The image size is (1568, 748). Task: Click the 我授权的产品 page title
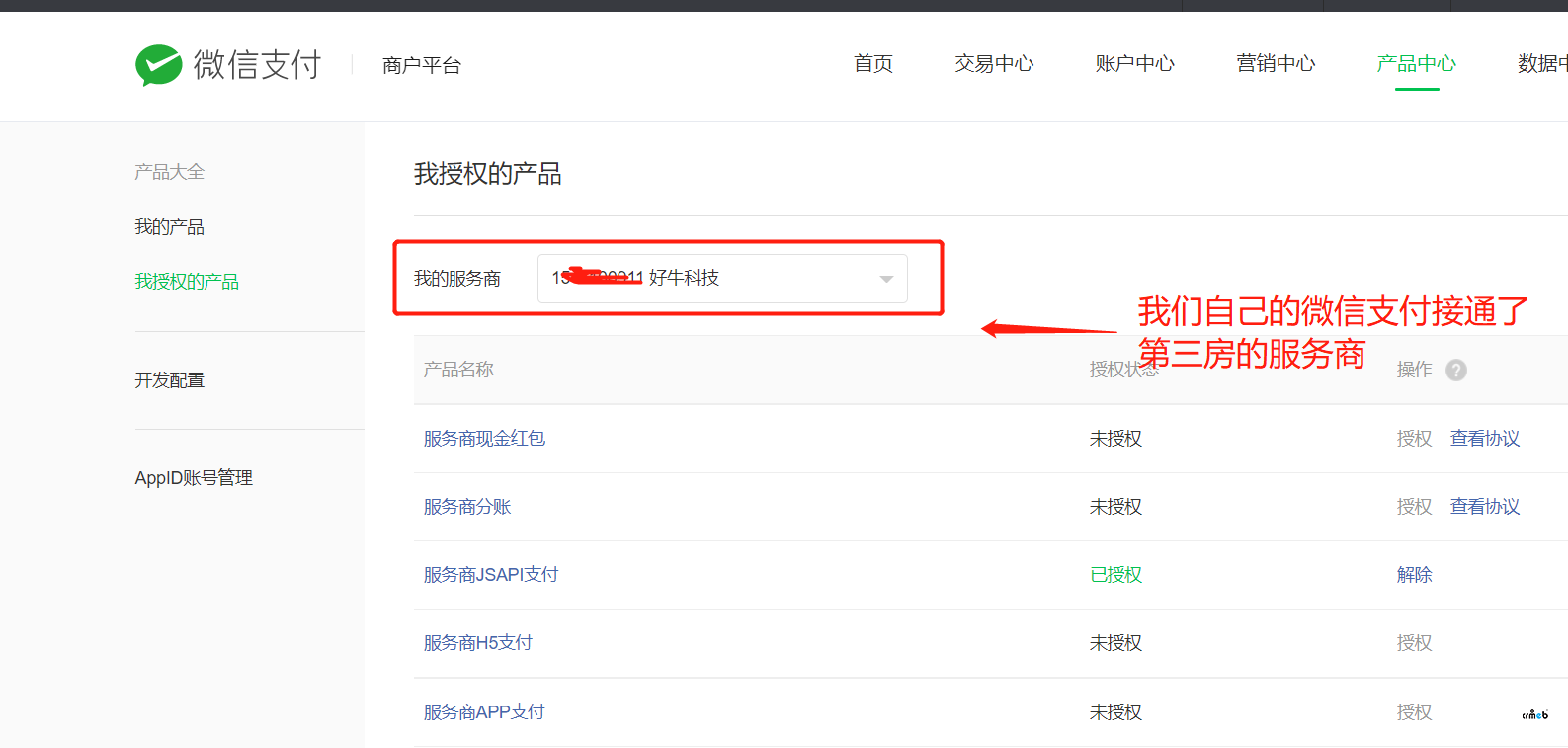(x=488, y=174)
